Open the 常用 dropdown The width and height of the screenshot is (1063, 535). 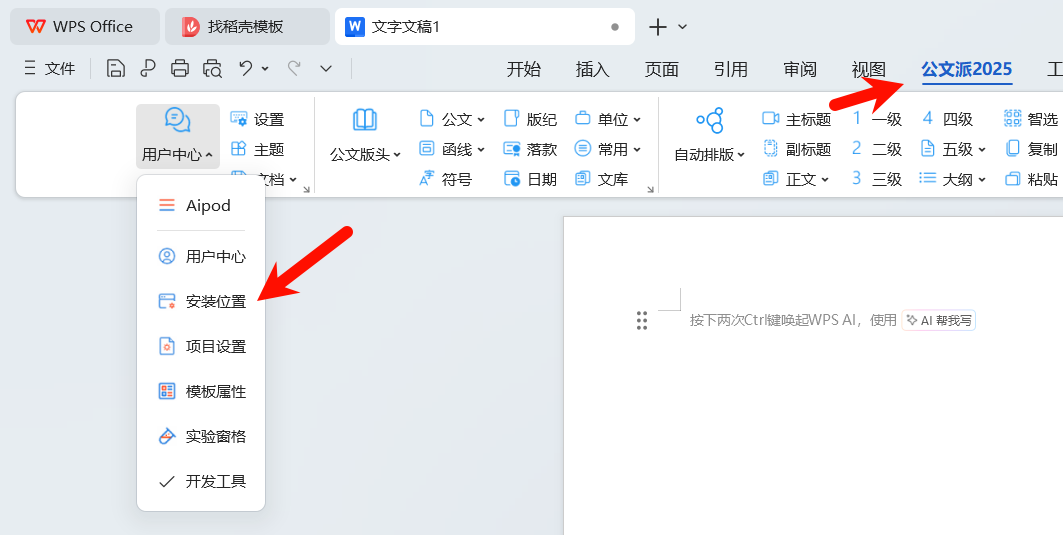tap(608, 149)
